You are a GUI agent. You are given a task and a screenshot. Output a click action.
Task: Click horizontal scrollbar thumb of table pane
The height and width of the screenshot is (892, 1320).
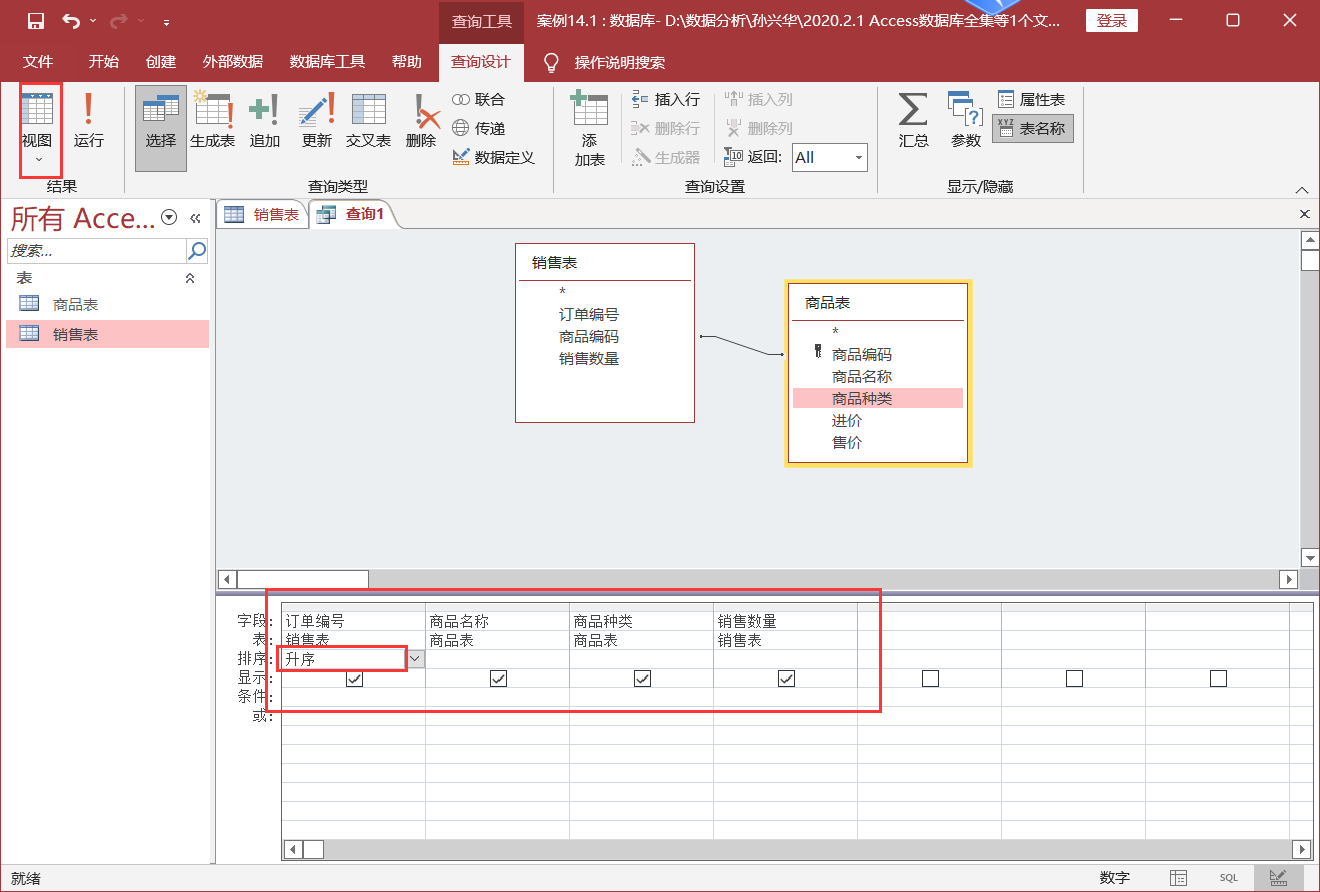(x=303, y=579)
